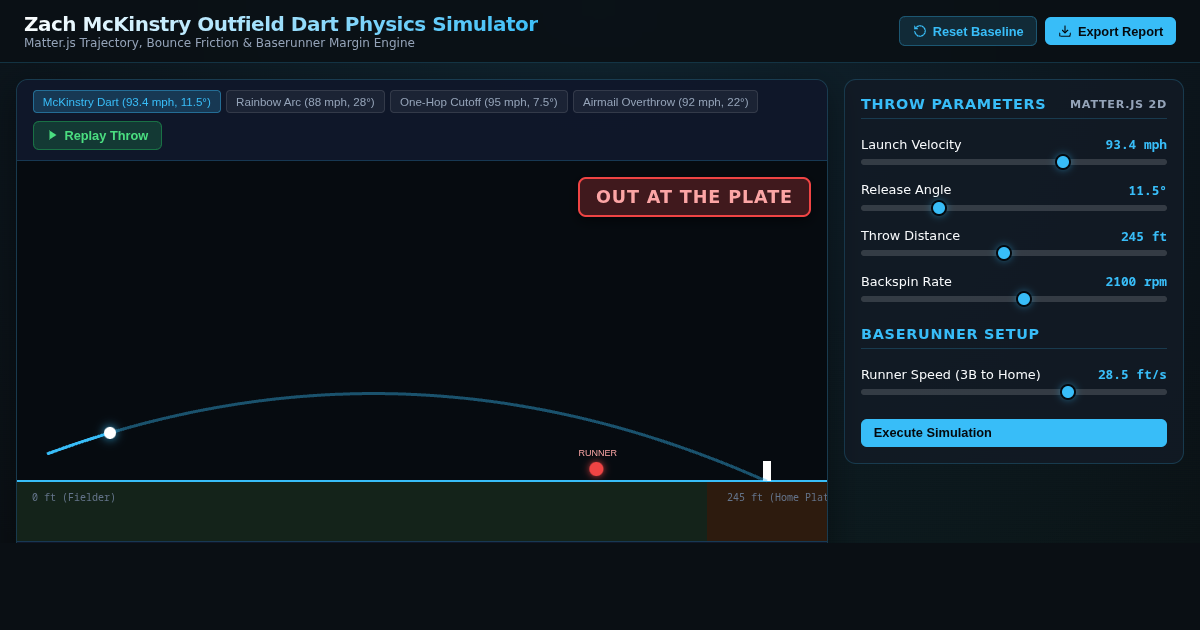Click the Matter.js Trajectory engine subtitle
Image resolution: width=1200 pixels, height=630 pixels.
219,43
